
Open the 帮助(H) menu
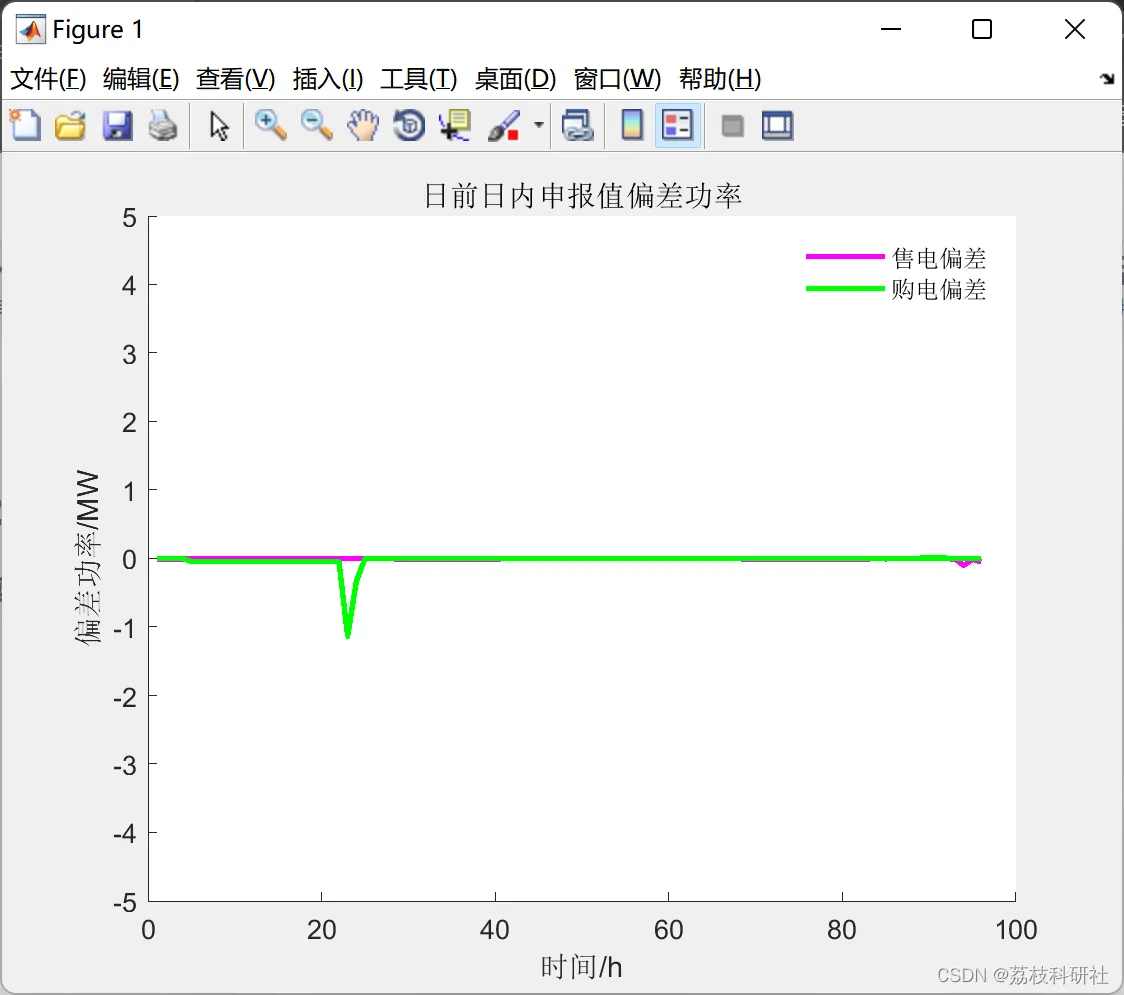[720, 78]
